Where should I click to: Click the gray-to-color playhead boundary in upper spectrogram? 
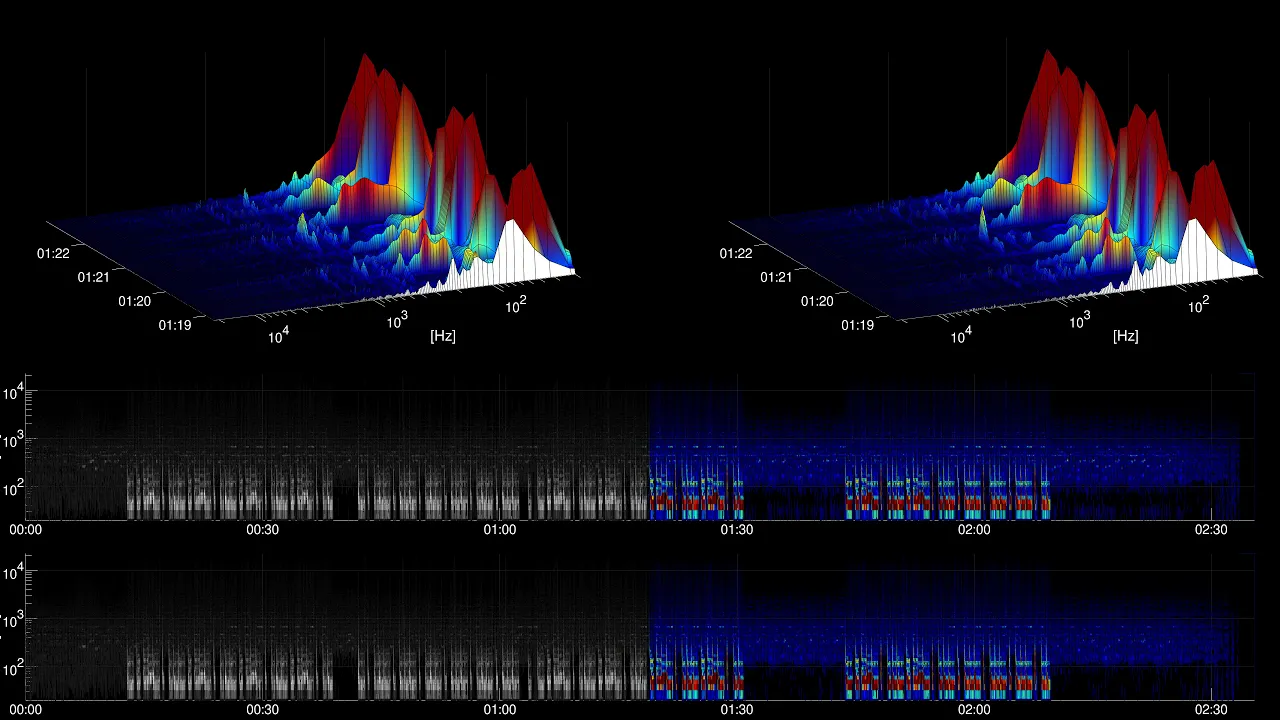tap(649, 448)
